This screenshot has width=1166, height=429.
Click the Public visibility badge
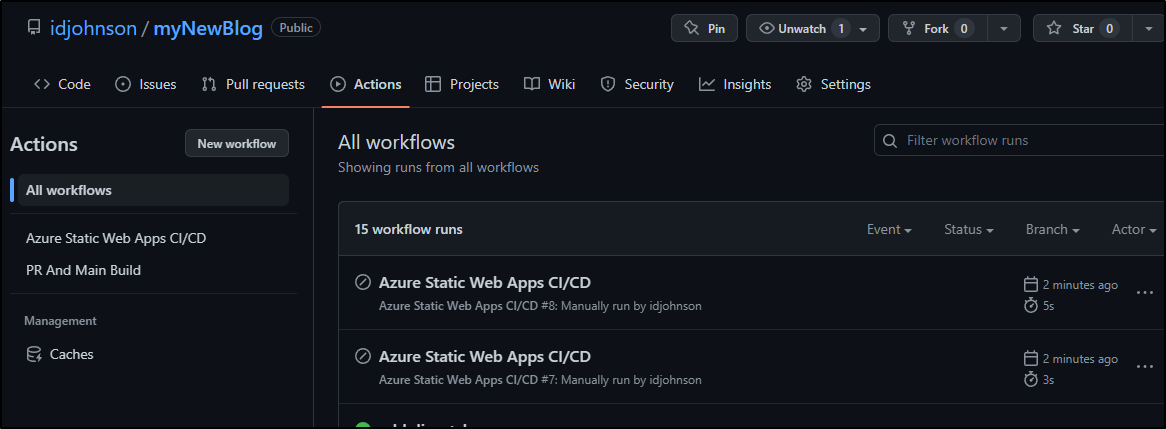[x=296, y=28]
